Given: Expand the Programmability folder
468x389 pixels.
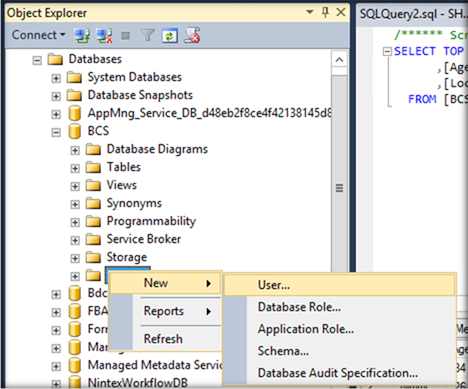Looking at the screenshot, I should click(x=75, y=222).
